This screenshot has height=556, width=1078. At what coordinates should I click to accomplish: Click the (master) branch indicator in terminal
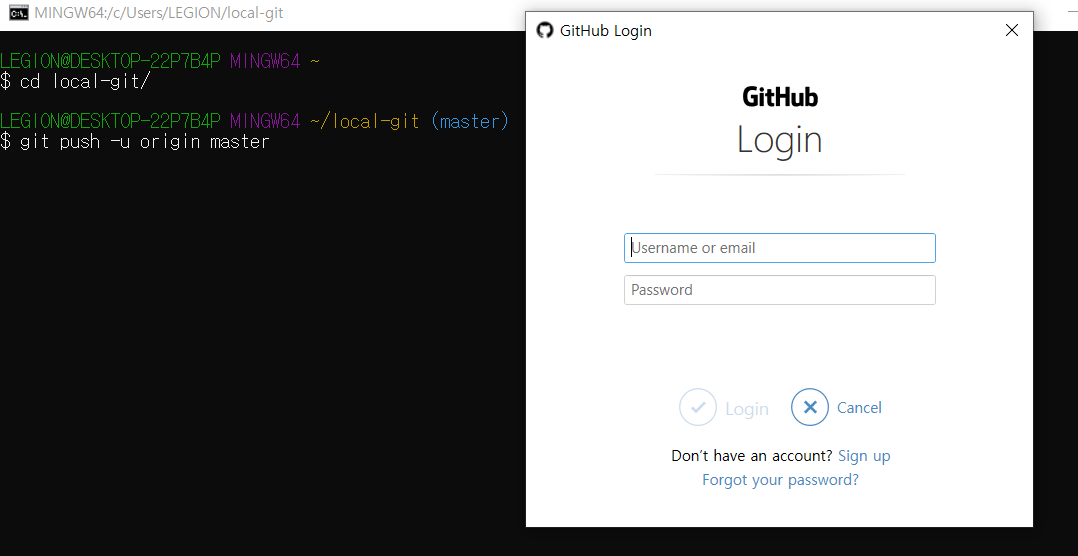[x=470, y=122]
